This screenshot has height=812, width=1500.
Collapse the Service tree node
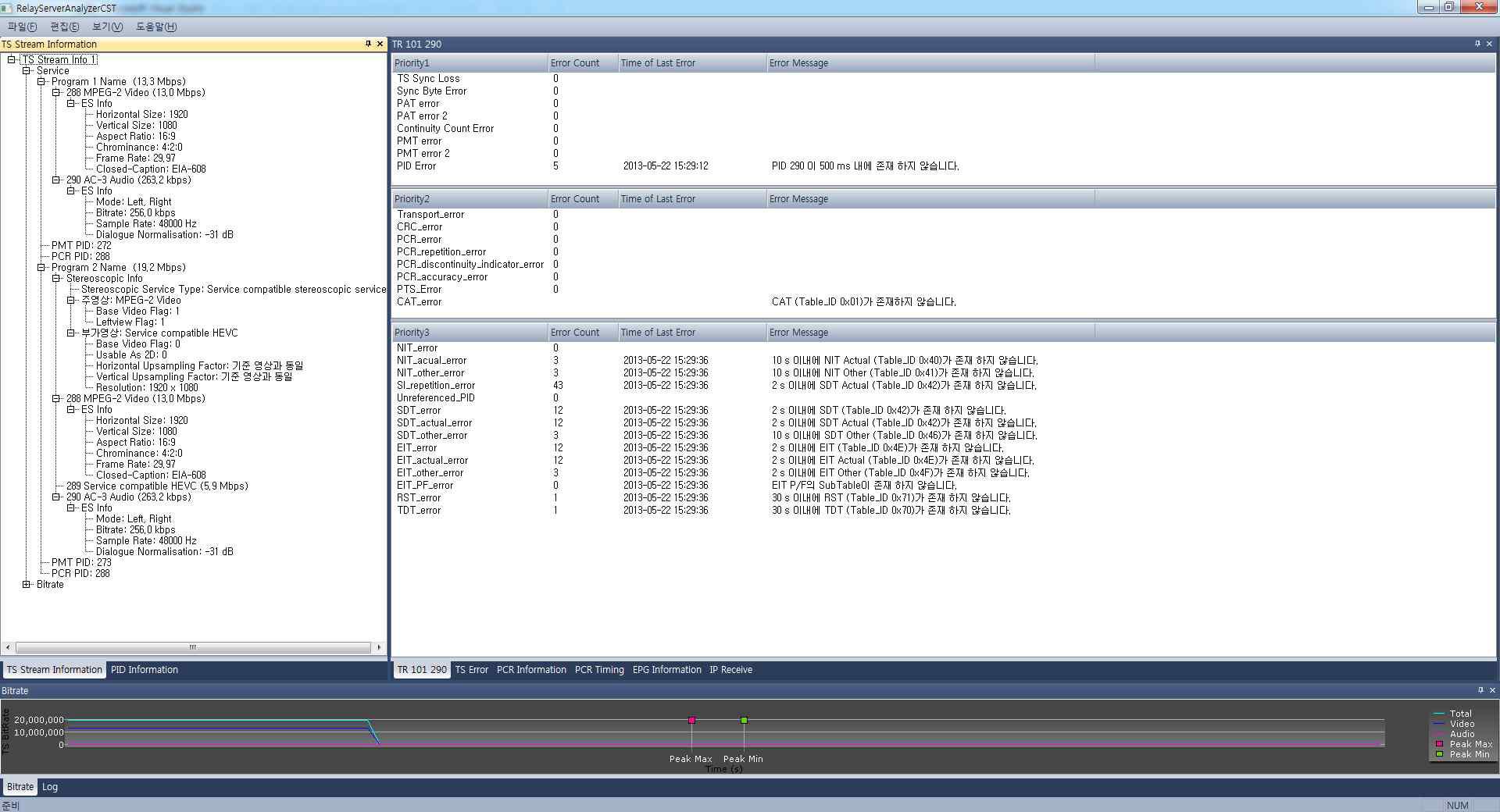pyautogui.click(x=27, y=70)
